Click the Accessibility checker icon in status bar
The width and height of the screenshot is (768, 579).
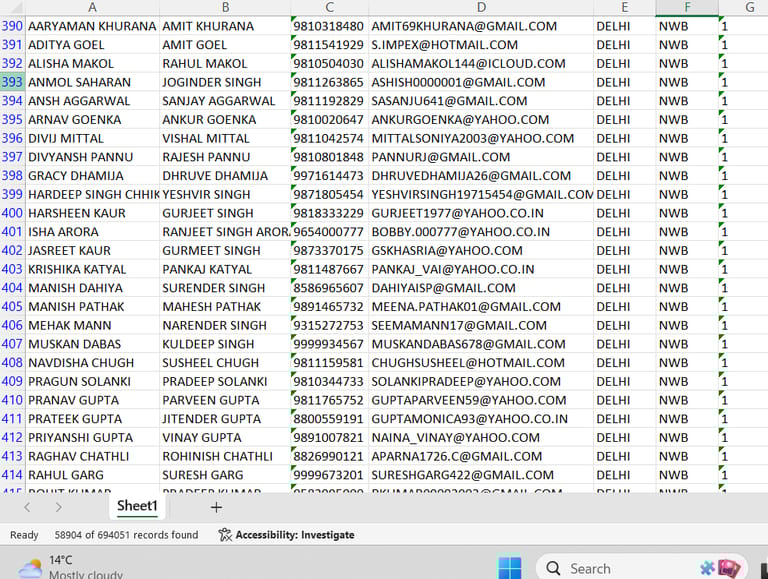click(x=225, y=535)
